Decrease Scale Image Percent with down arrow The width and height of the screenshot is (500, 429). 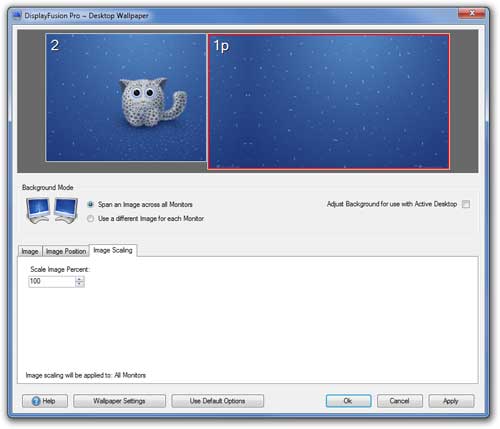pyautogui.click(x=80, y=284)
